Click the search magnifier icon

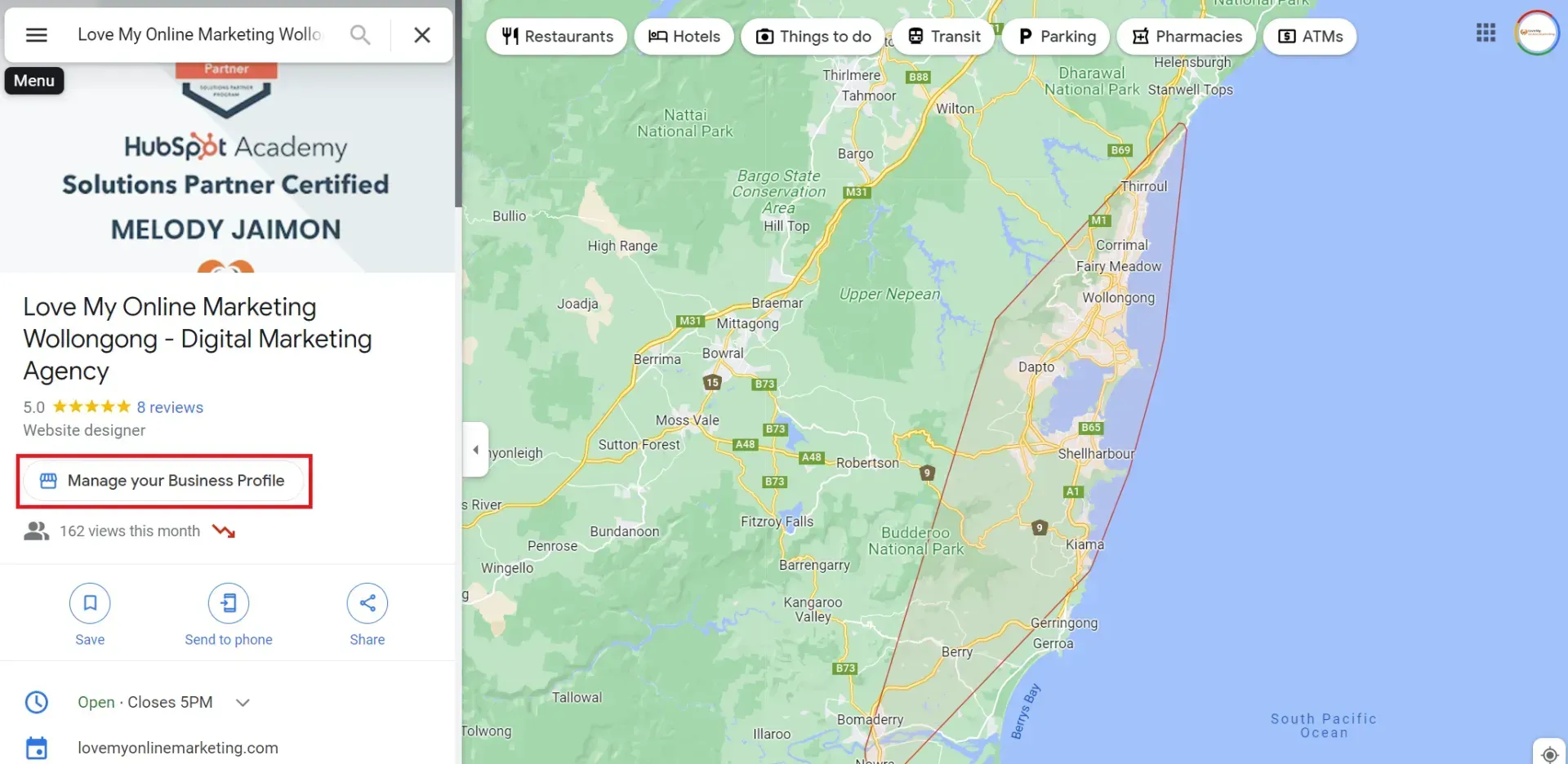coord(360,35)
